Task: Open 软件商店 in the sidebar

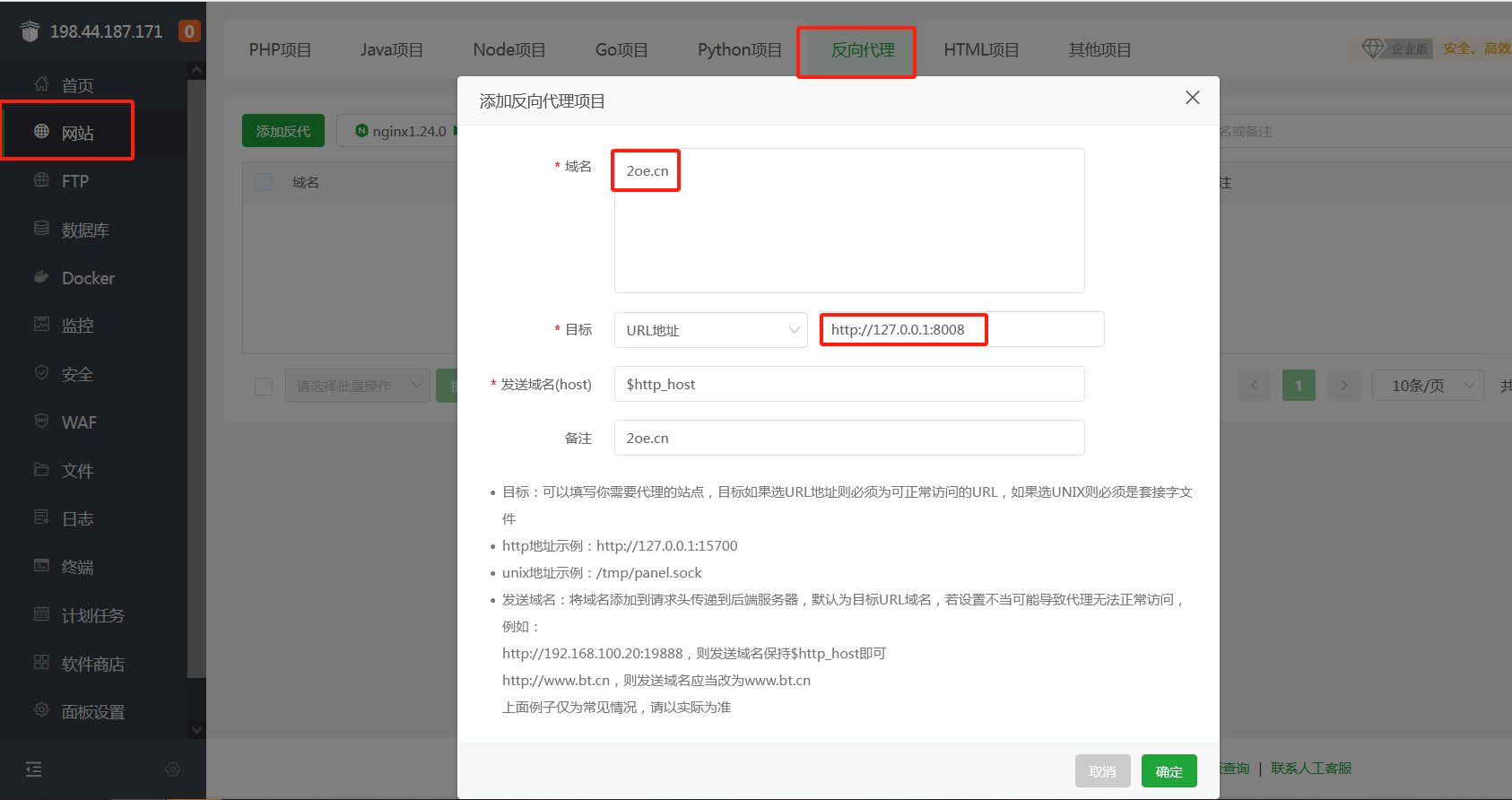Action: 93,664
